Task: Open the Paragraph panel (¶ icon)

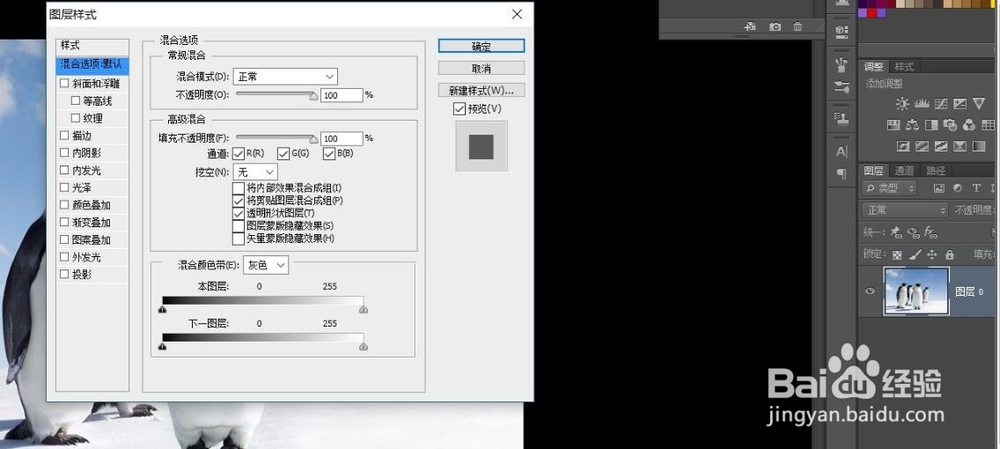Action: [842, 173]
